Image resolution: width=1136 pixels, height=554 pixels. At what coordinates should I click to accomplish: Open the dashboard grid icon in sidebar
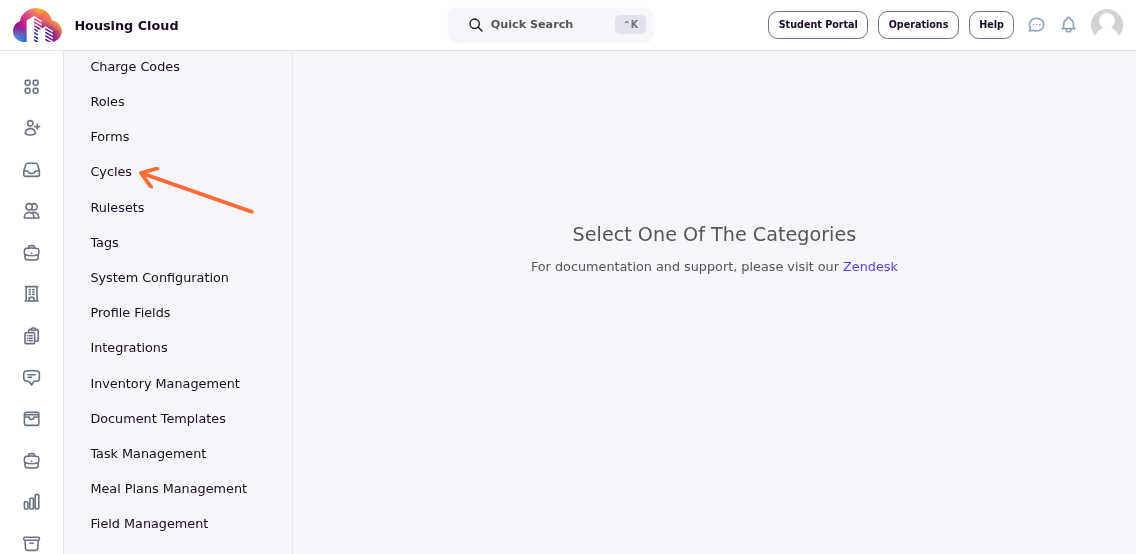31,87
